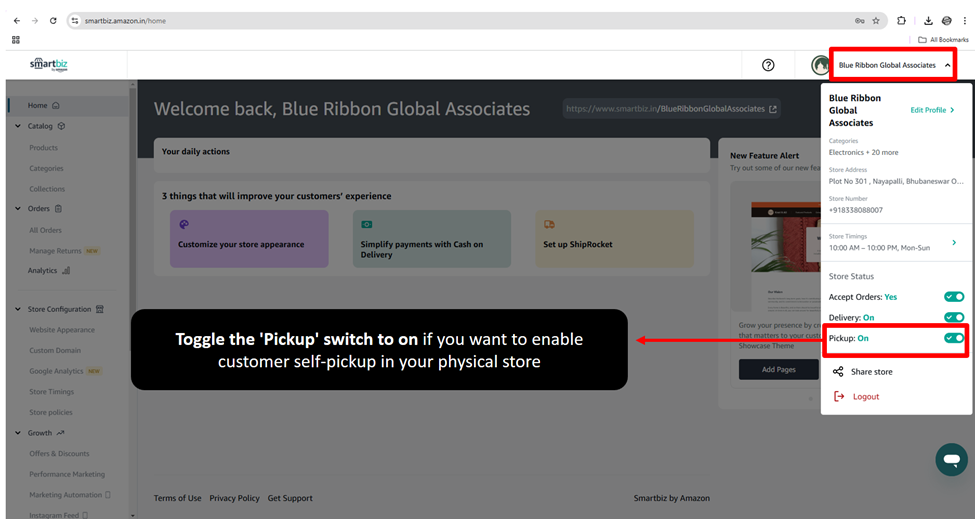The height and width of the screenshot is (519, 975).
Task: Click Logout
Action: pos(866,397)
